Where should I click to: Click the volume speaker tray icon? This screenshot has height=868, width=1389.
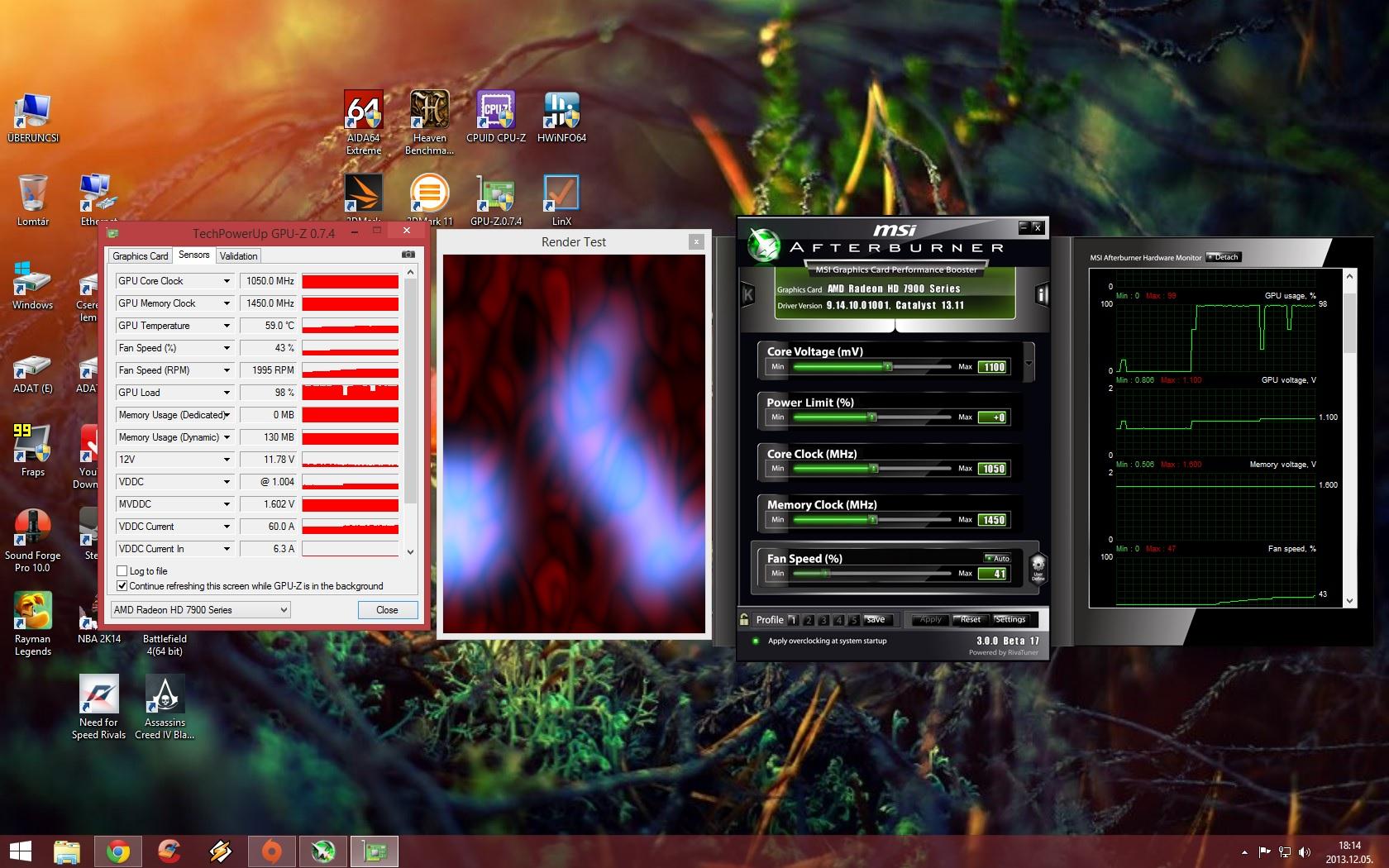pos(1305,852)
